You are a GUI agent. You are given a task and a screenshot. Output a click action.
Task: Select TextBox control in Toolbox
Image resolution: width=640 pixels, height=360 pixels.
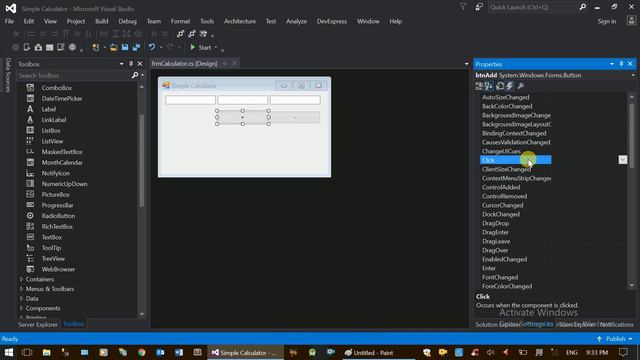coord(51,237)
